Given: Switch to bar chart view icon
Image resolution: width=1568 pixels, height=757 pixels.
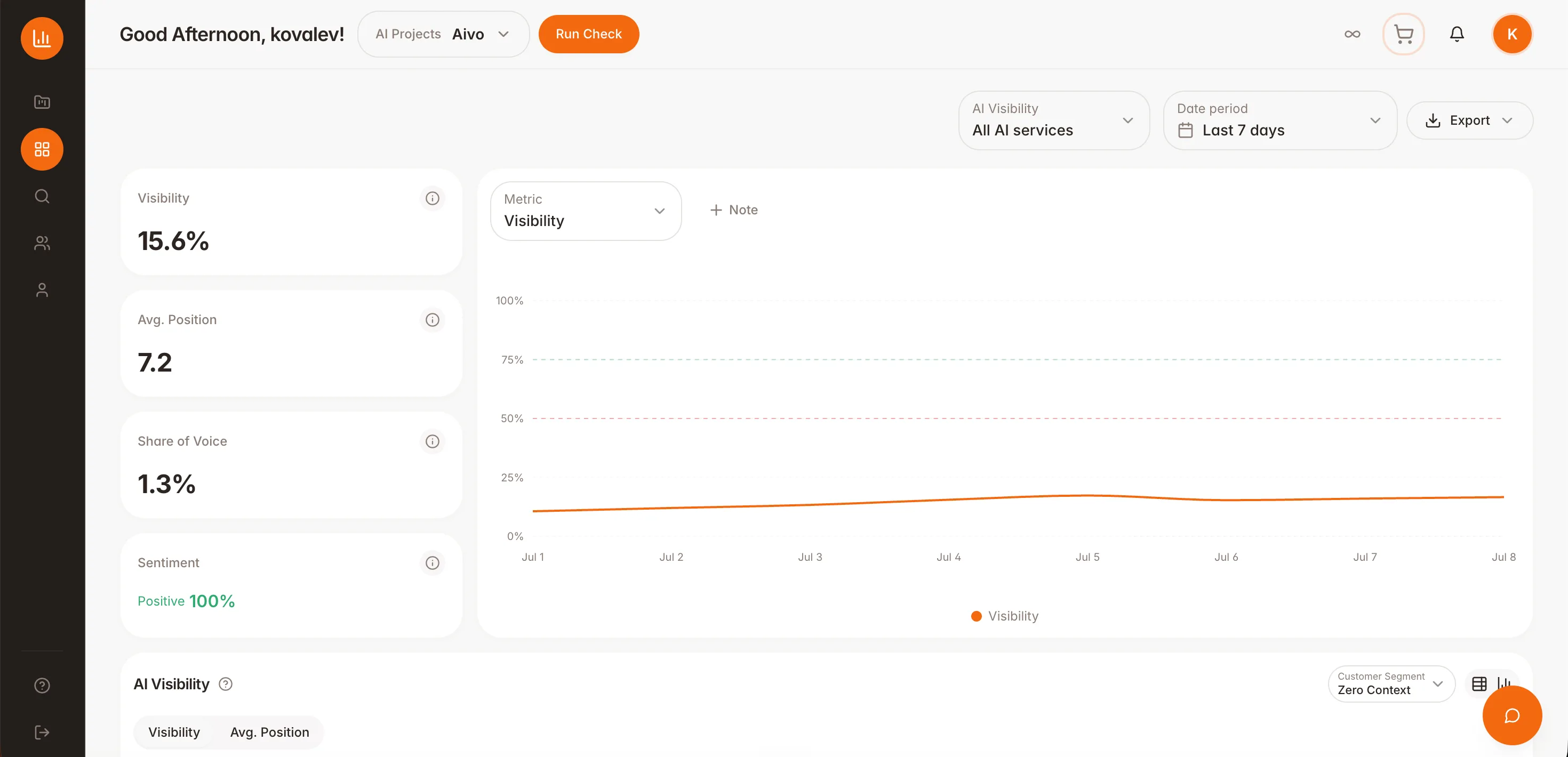Looking at the screenshot, I should tap(1503, 683).
